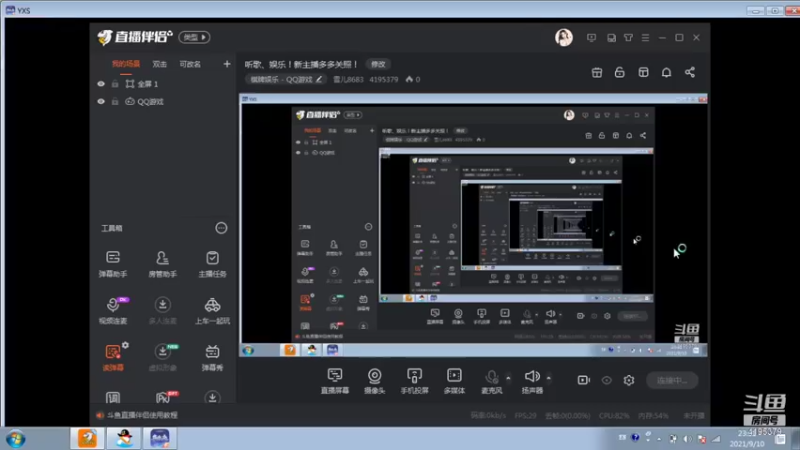The image size is (800, 450).
Task: Click the 连接中 start-stream button
Action: pos(672,380)
